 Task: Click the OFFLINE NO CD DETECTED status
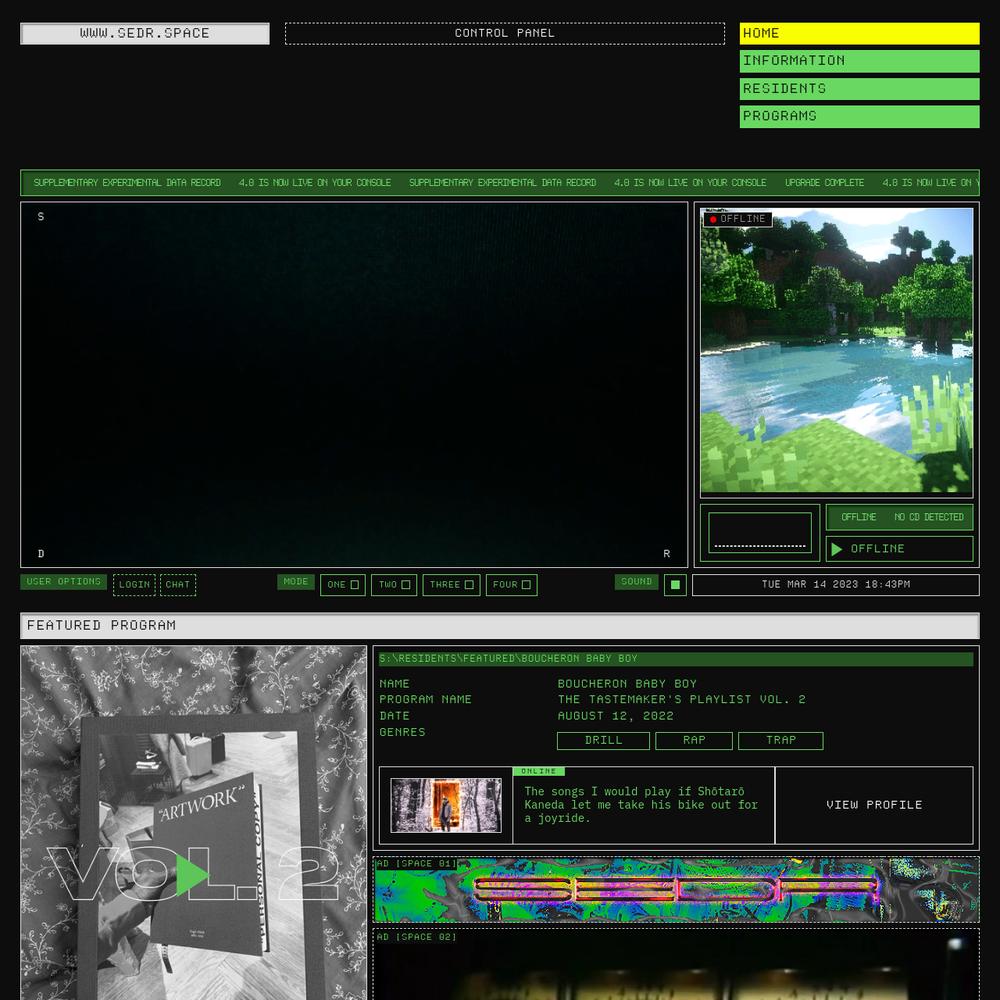(899, 517)
